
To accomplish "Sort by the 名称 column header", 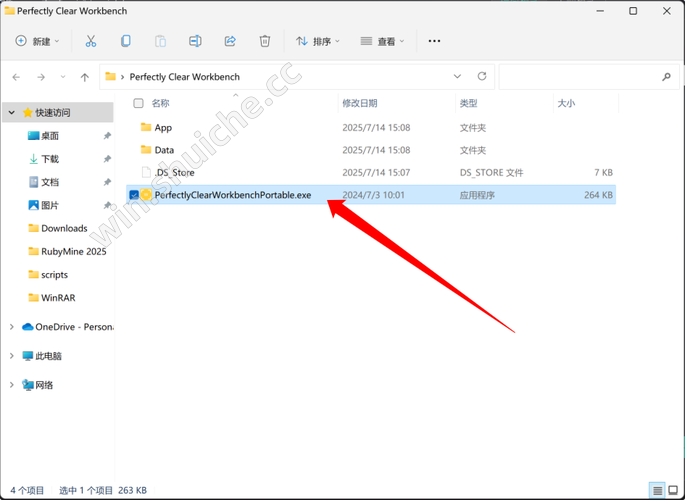I will (x=160, y=103).
